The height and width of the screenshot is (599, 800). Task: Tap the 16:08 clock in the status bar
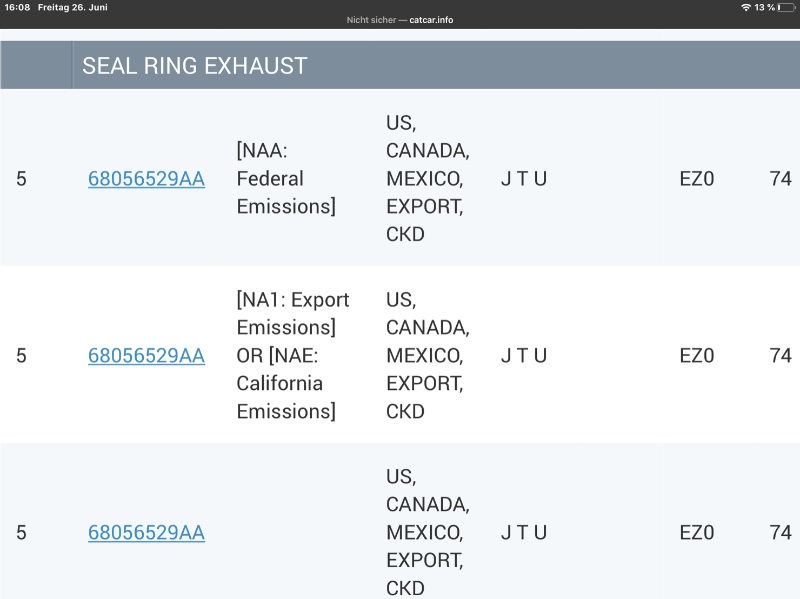pyautogui.click(x=17, y=7)
